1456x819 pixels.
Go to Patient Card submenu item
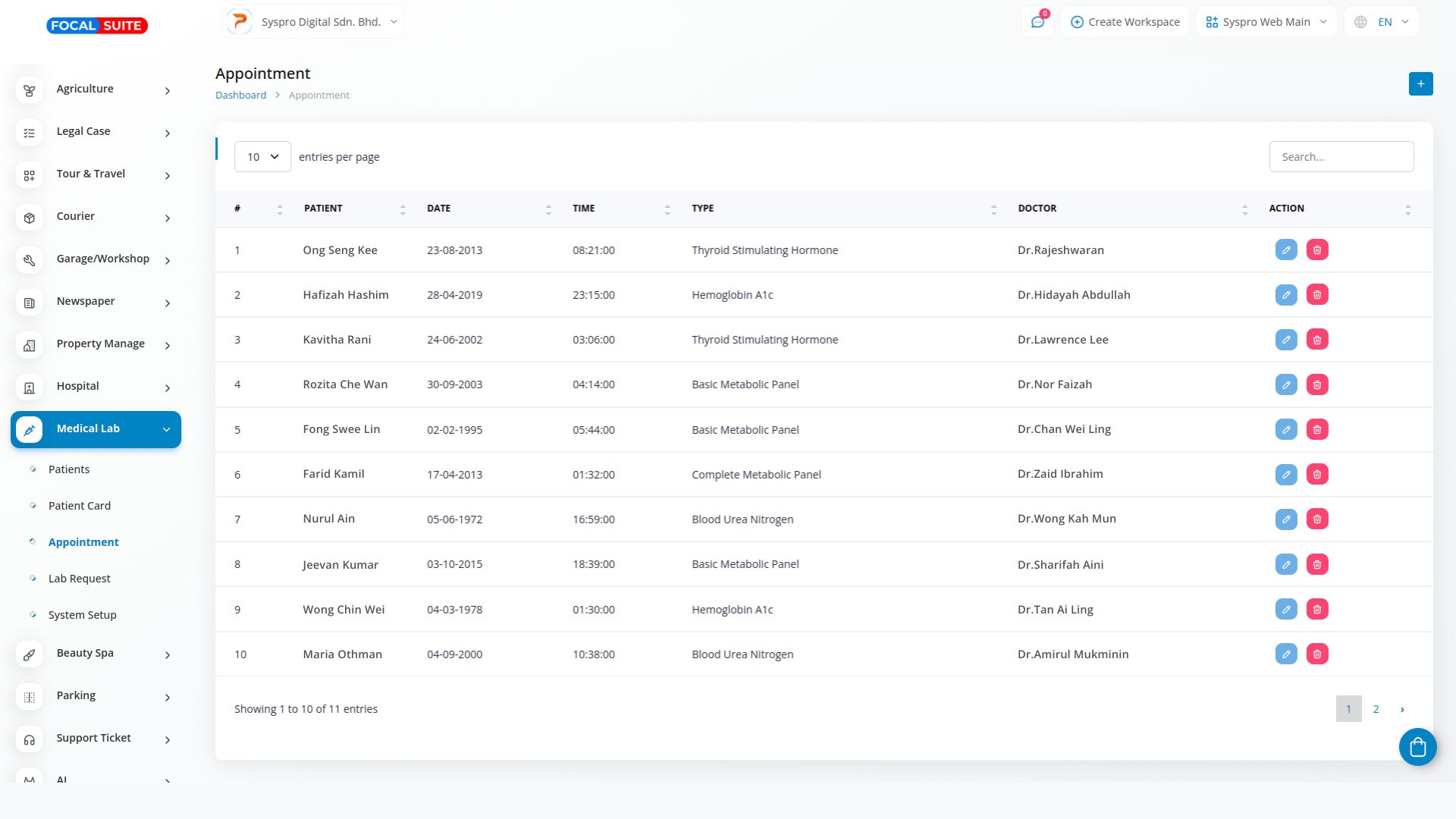coord(79,506)
